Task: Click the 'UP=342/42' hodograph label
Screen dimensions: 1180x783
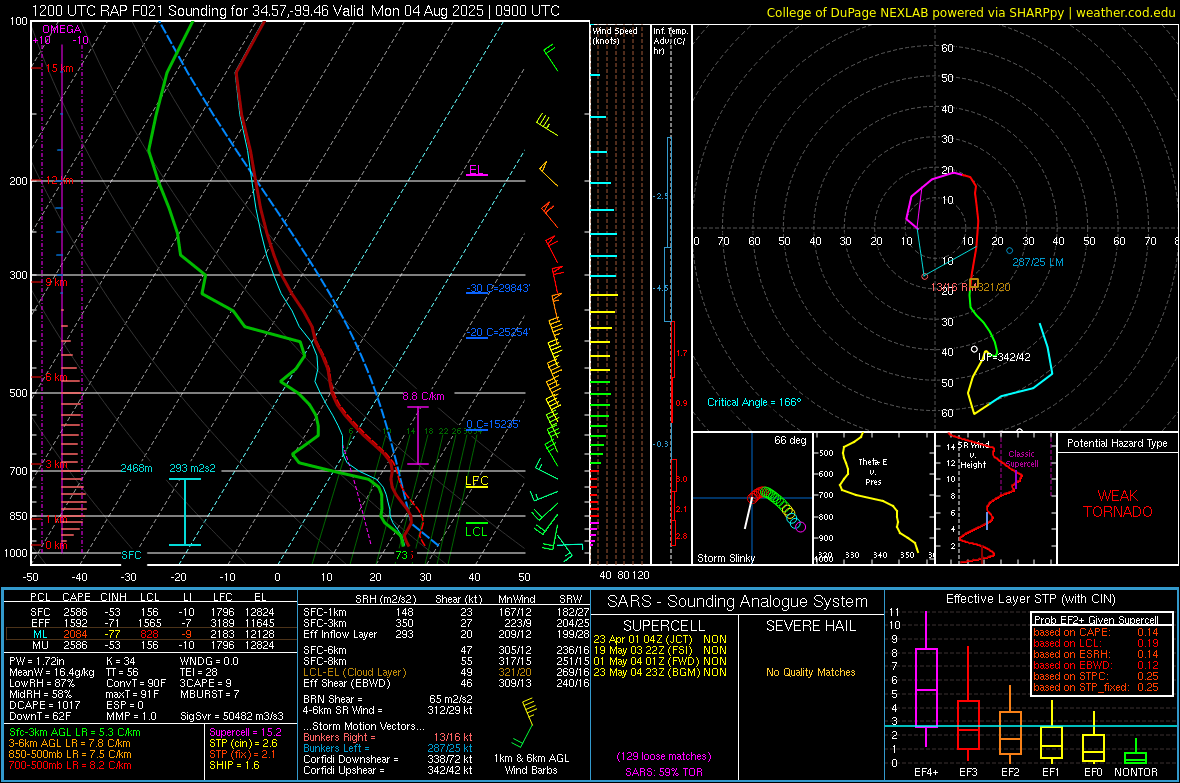Action: pyautogui.click(x=1005, y=357)
